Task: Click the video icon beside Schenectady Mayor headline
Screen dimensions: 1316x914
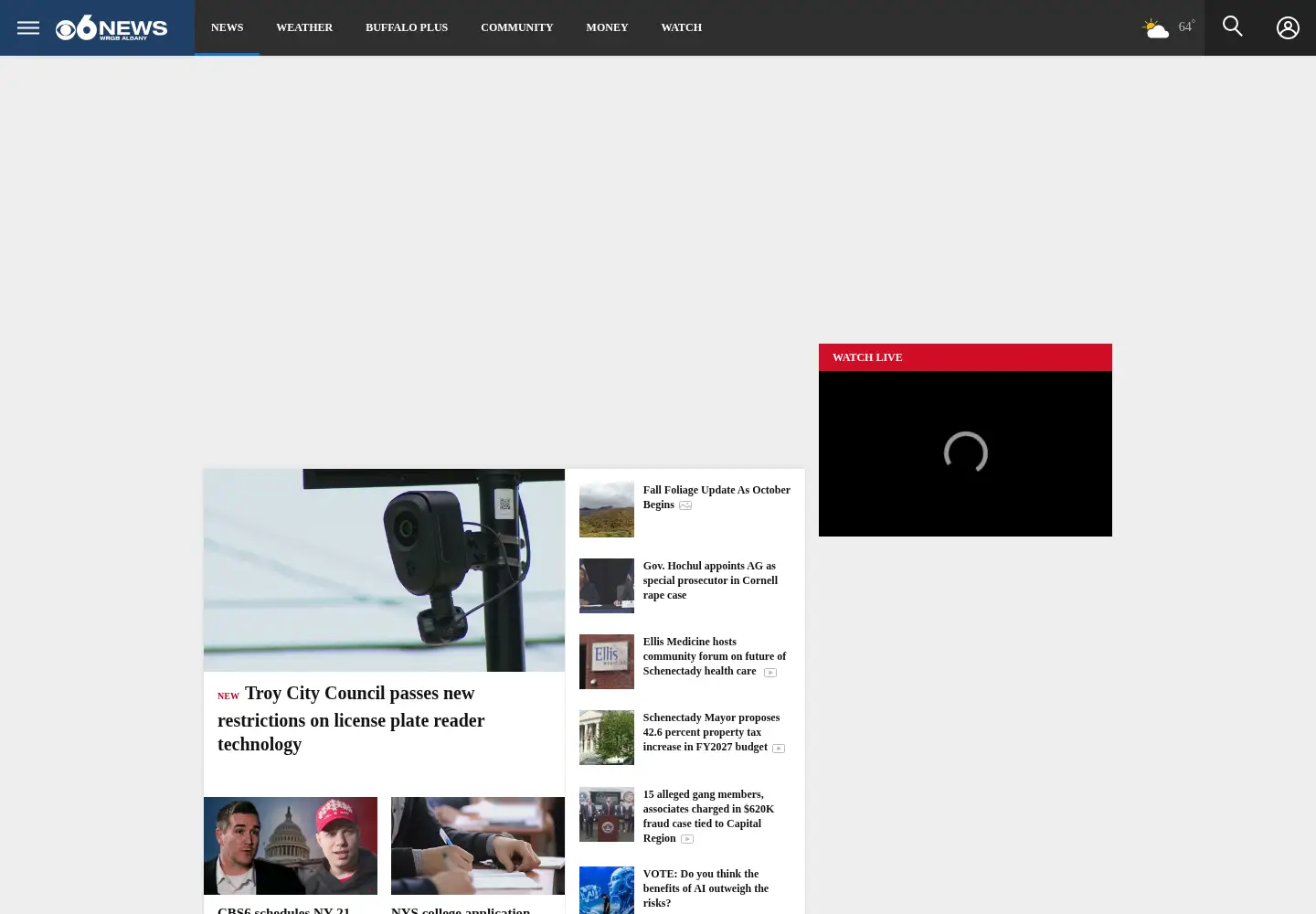Action: [779, 749]
